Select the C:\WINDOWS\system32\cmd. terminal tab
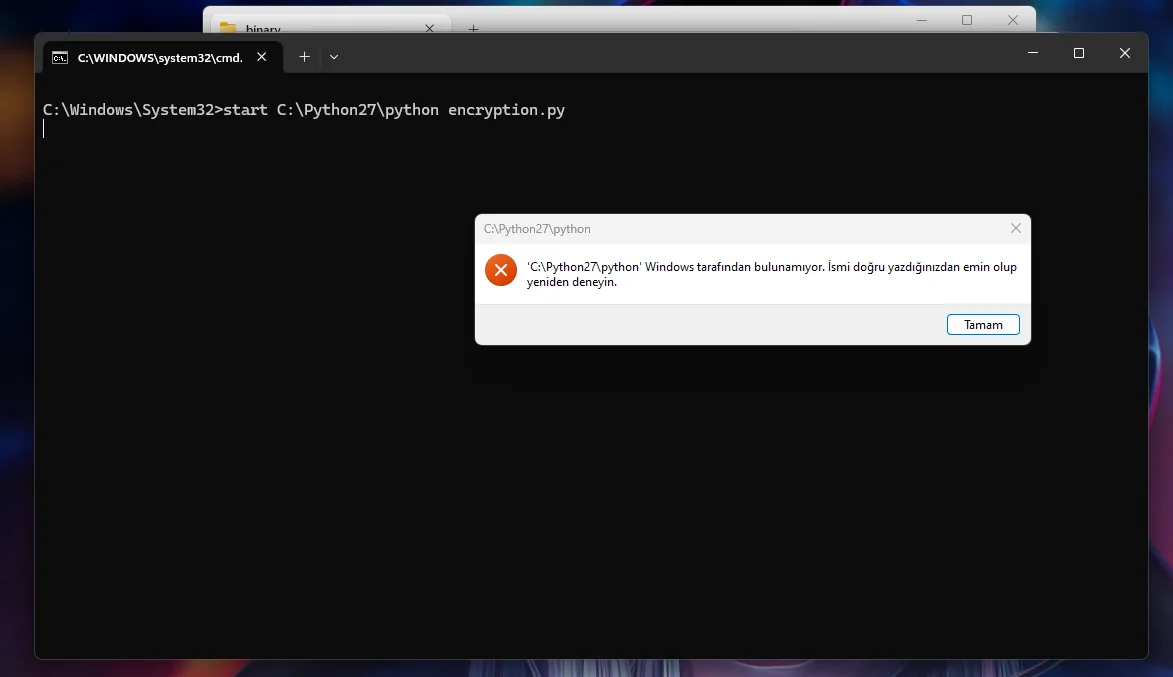Image resolution: width=1173 pixels, height=677 pixels. point(160,57)
